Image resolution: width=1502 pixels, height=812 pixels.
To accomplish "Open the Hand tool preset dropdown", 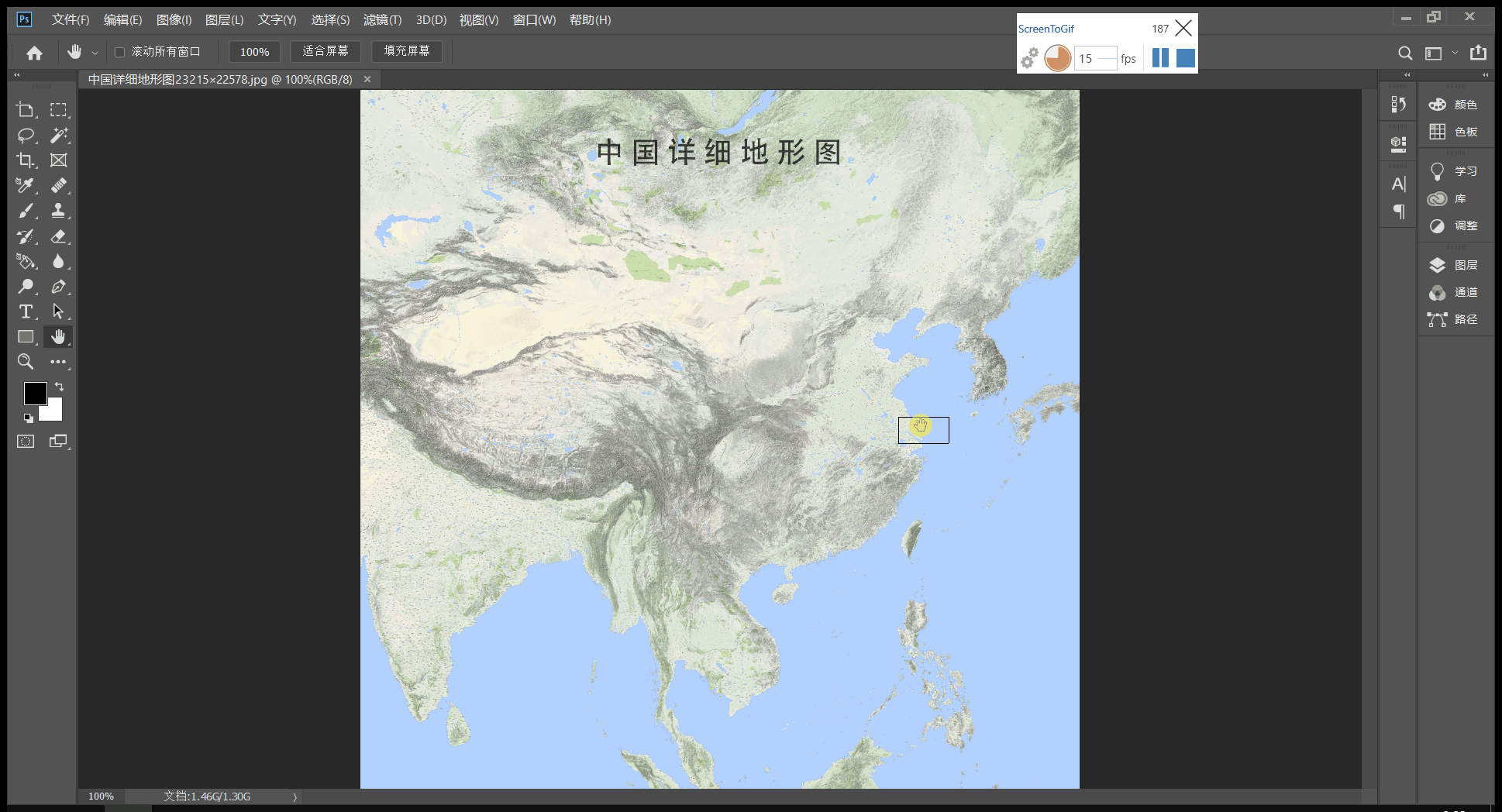I will pos(95,53).
